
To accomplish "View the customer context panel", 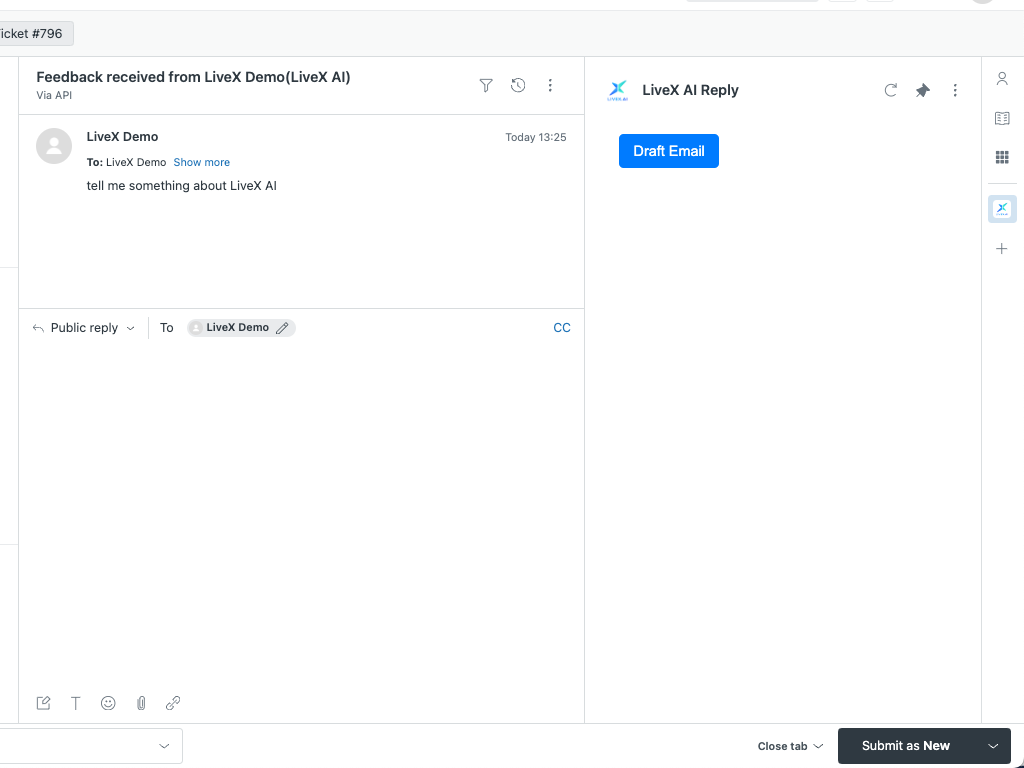I will coord(1002,78).
